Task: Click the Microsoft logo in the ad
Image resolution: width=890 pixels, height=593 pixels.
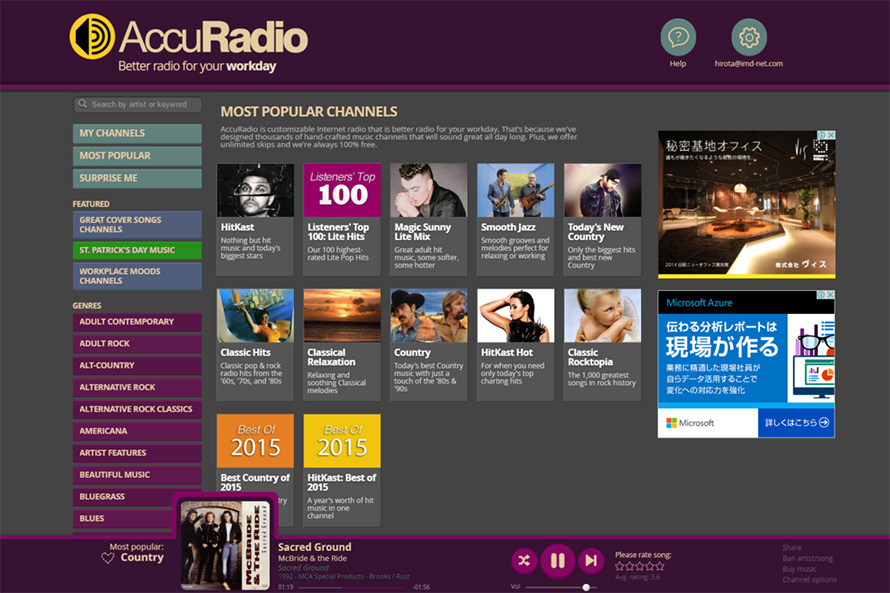Action: [x=690, y=423]
